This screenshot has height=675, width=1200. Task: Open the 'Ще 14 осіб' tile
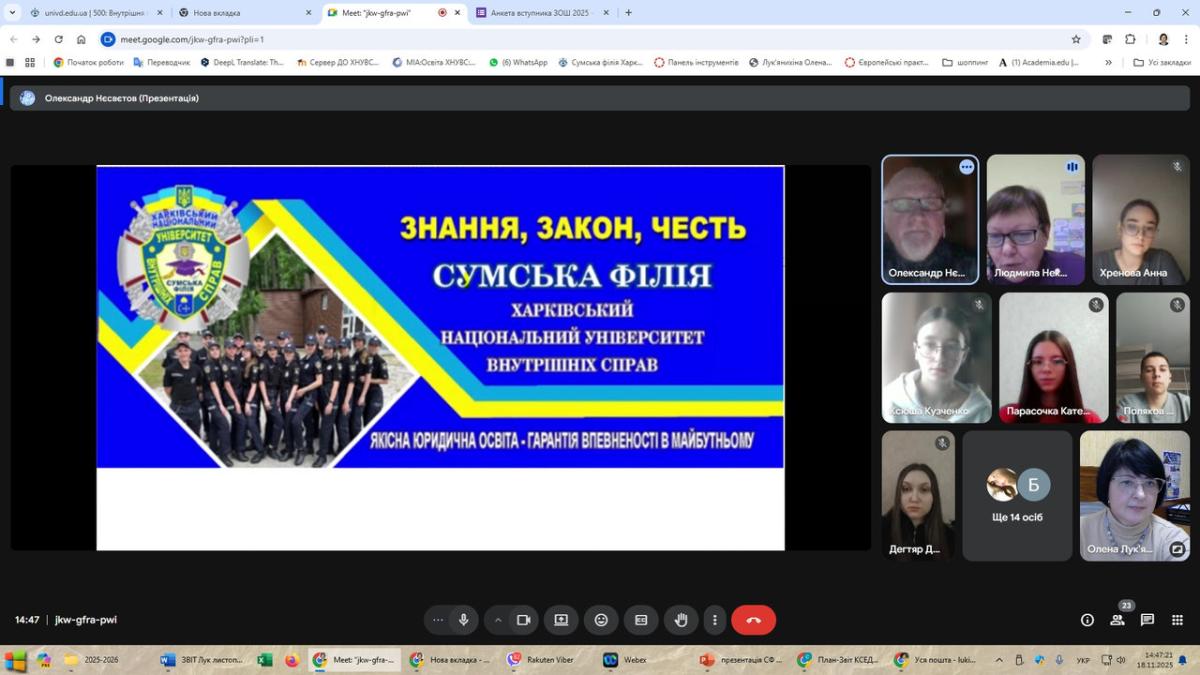point(1017,496)
